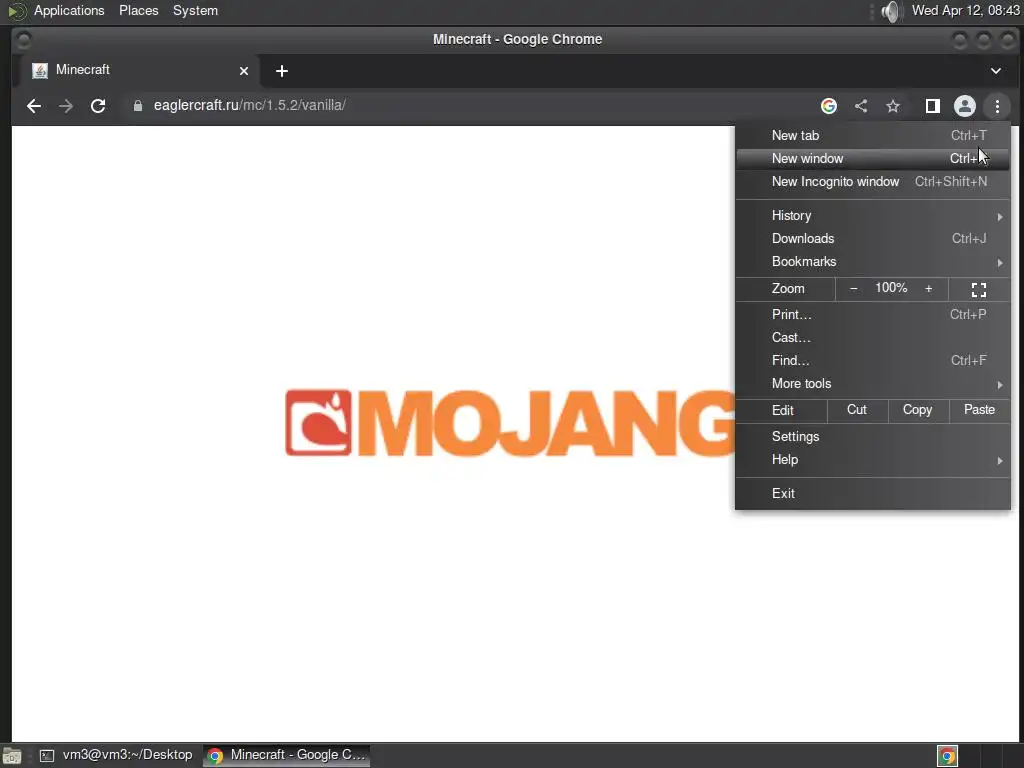Viewport: 1024px width, 768px height.
Task: Choose New window menu entry
Action: click(x=872, y=158)
